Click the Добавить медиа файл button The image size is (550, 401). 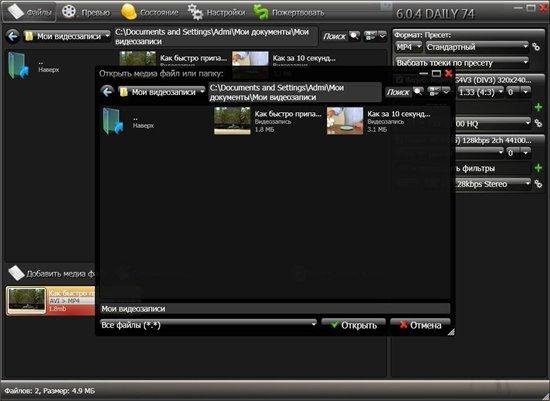pos(51,274)
